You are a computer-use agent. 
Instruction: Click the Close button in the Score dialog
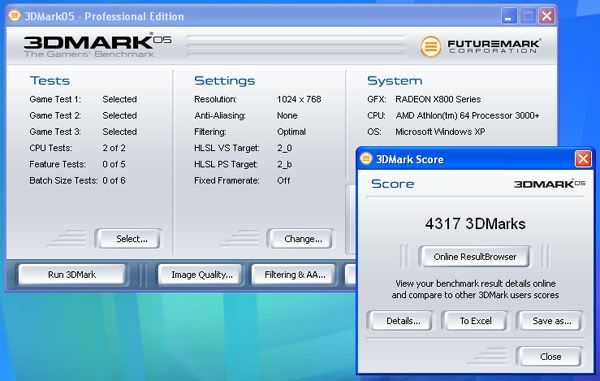[x=549, y=357]
